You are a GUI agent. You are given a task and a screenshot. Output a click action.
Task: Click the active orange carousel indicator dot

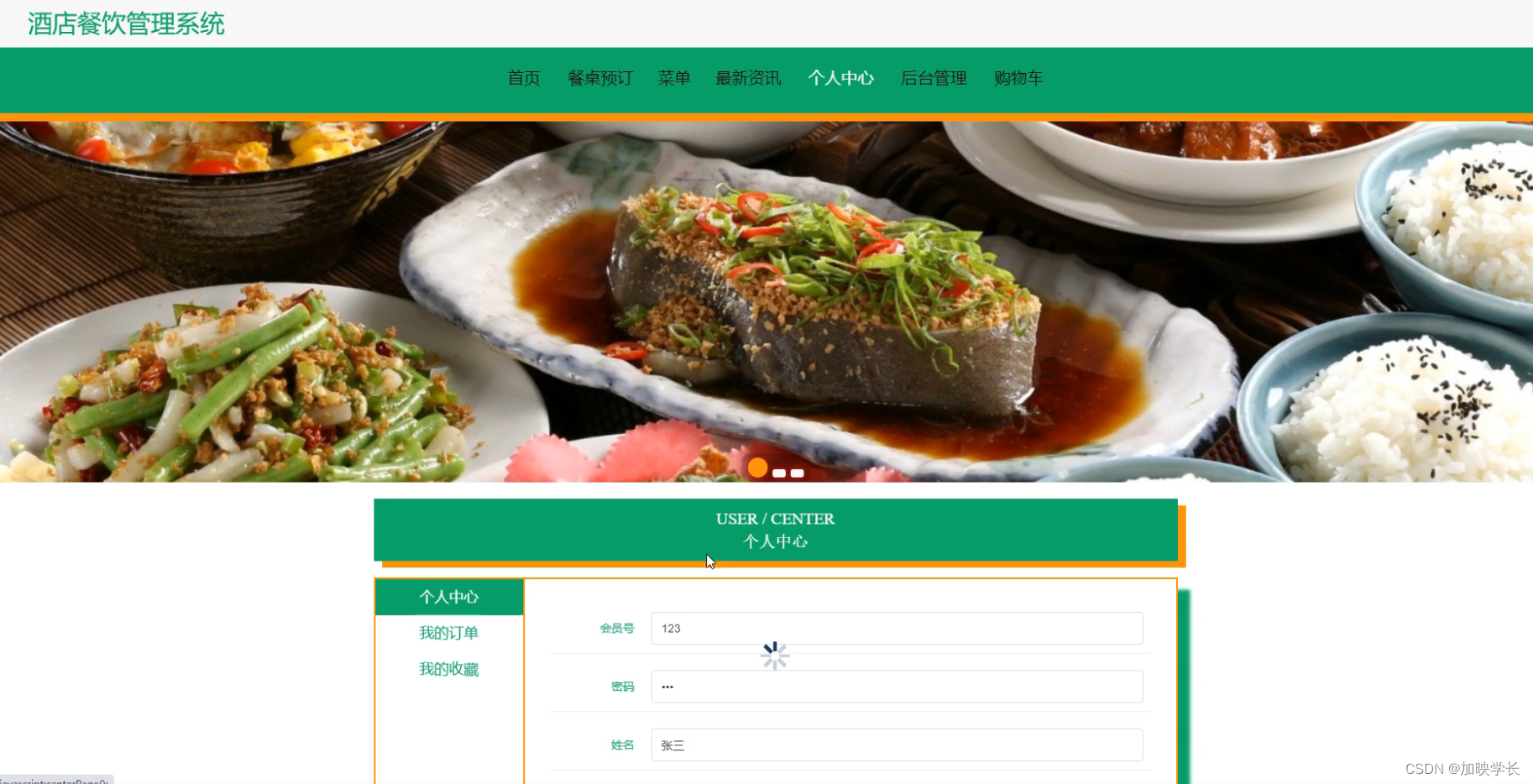pos(758,468)
